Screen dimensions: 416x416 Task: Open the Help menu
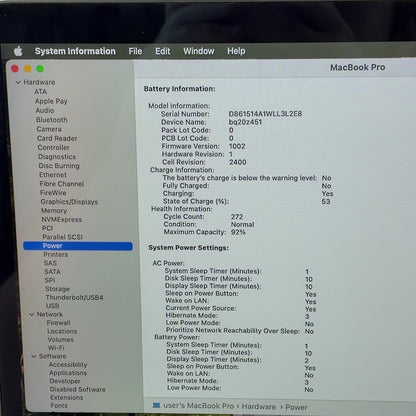(236, 51)
